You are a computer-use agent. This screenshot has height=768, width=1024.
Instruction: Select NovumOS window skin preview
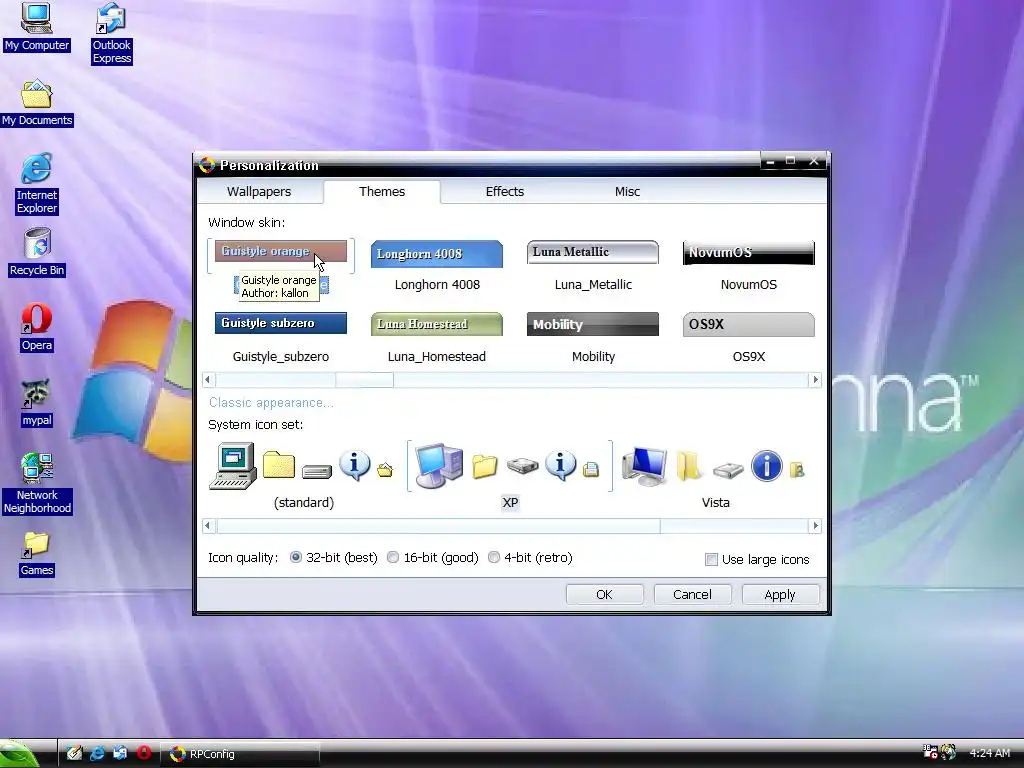pyautogui.click(x=748, y=253)
